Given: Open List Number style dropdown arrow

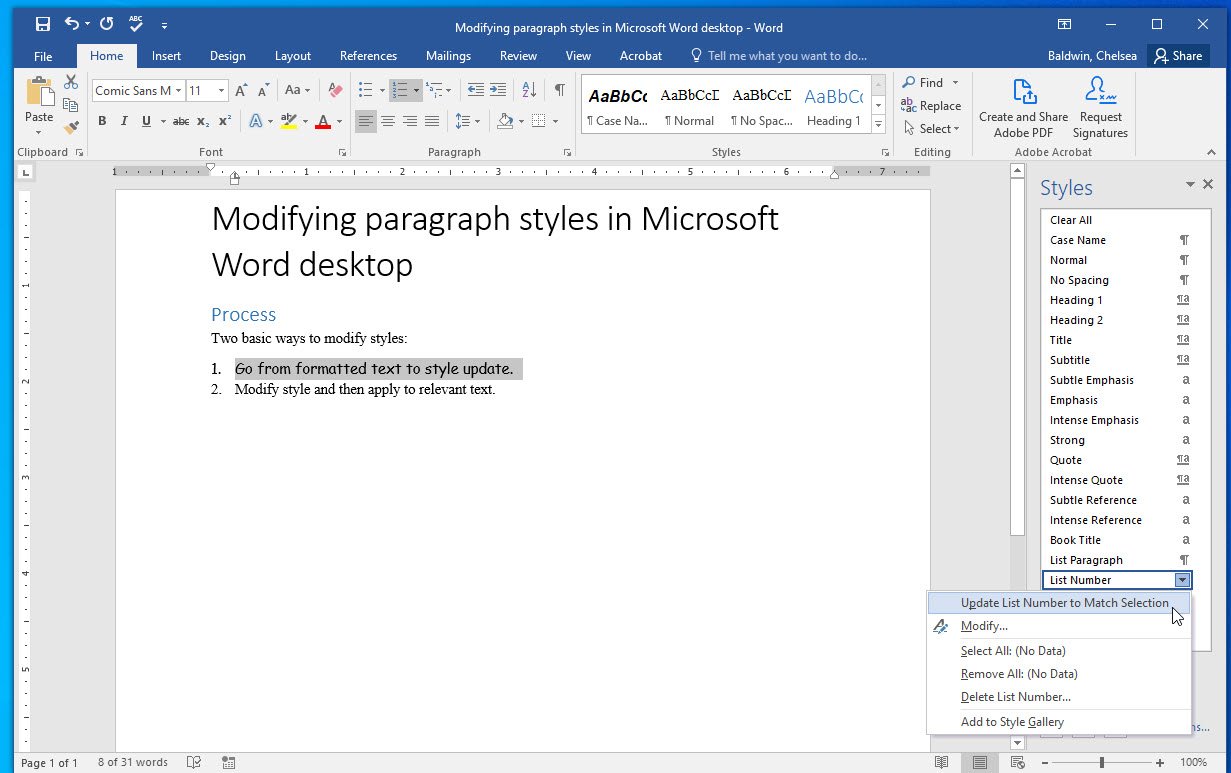Looking at the screenshot, I should [x=1183, y=580].
